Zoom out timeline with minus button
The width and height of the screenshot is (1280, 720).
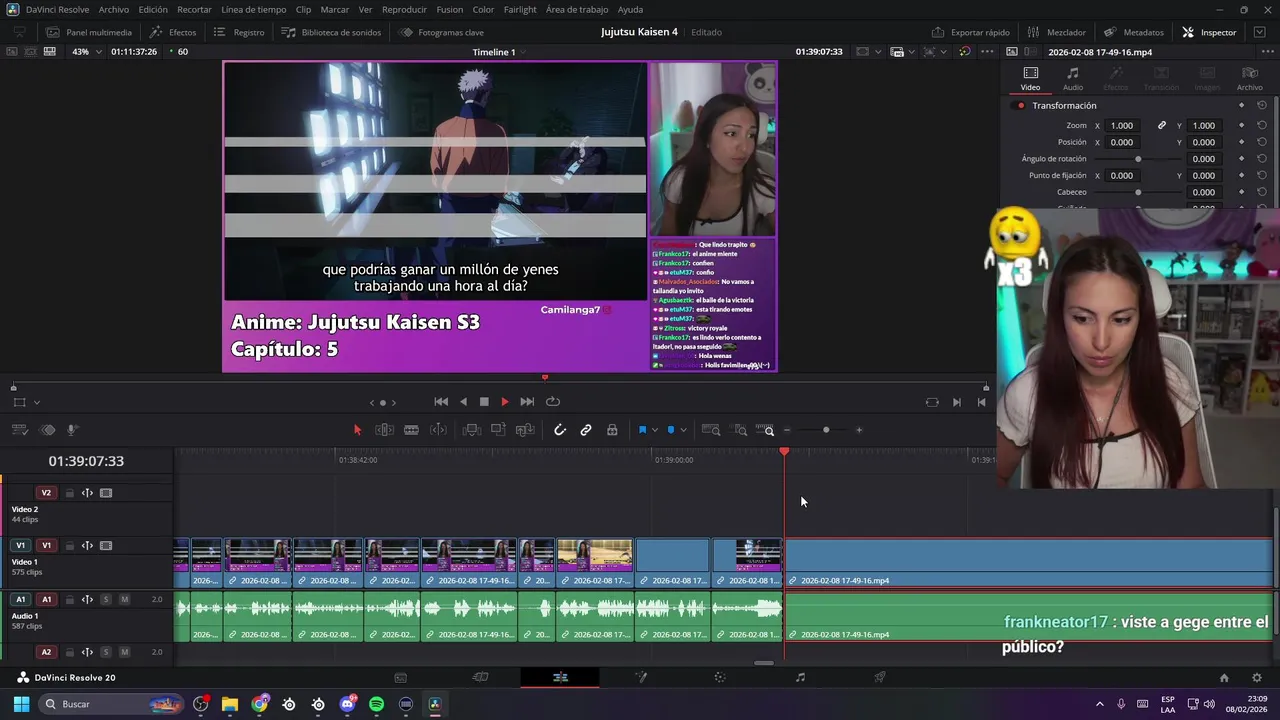click(x=787, y=430)
